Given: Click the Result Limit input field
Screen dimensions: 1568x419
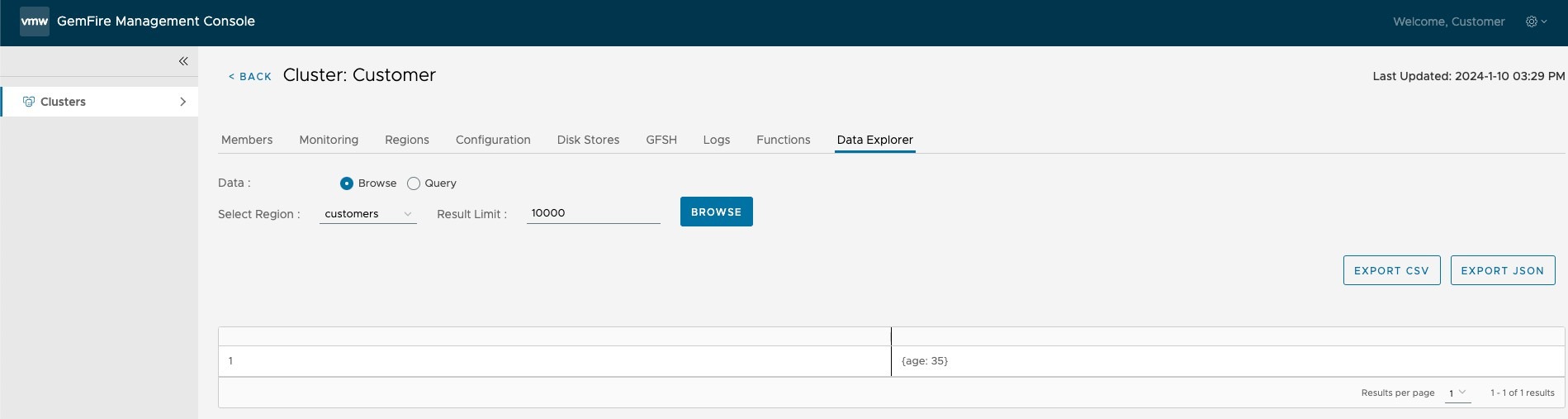Looking at the screenshot, I should point(594,213).
